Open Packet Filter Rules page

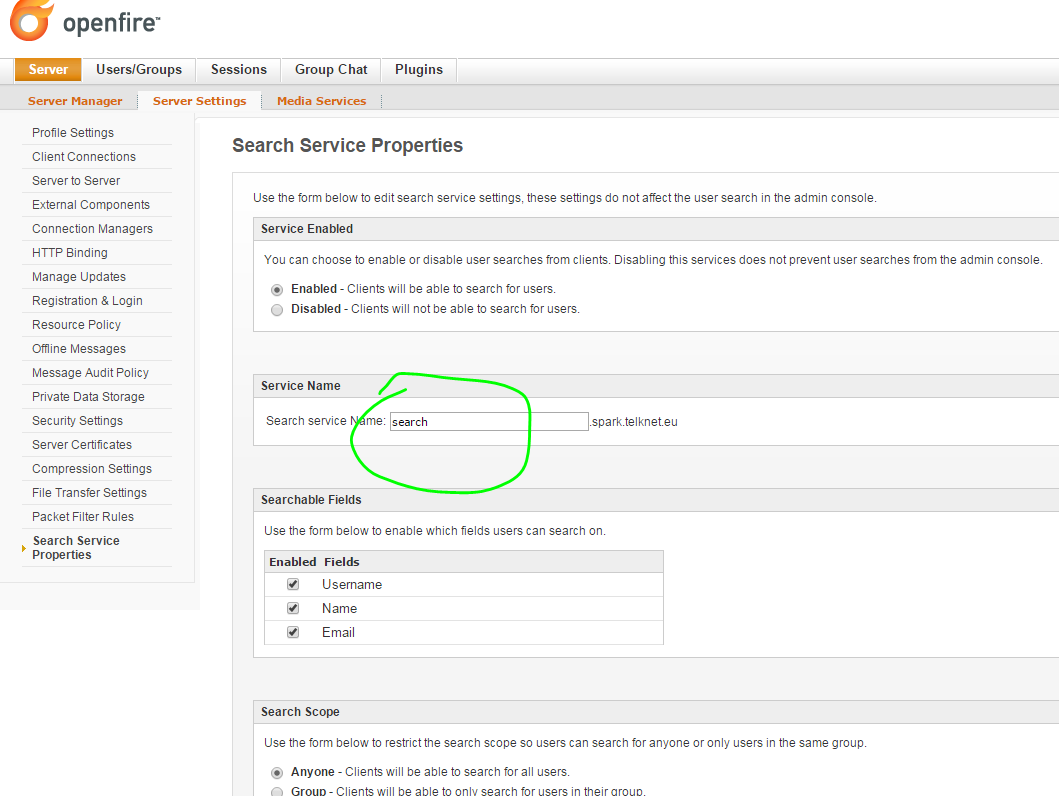click(83, 517)
